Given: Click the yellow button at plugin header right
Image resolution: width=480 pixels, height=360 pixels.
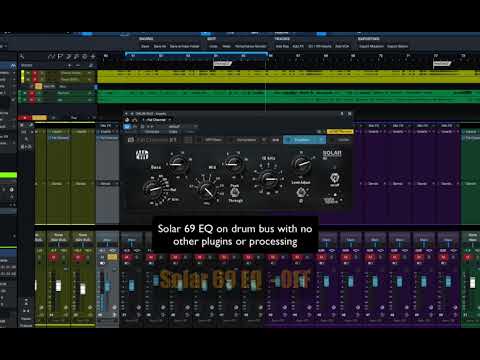Looking at the screenshot, I should pos(340,132).
